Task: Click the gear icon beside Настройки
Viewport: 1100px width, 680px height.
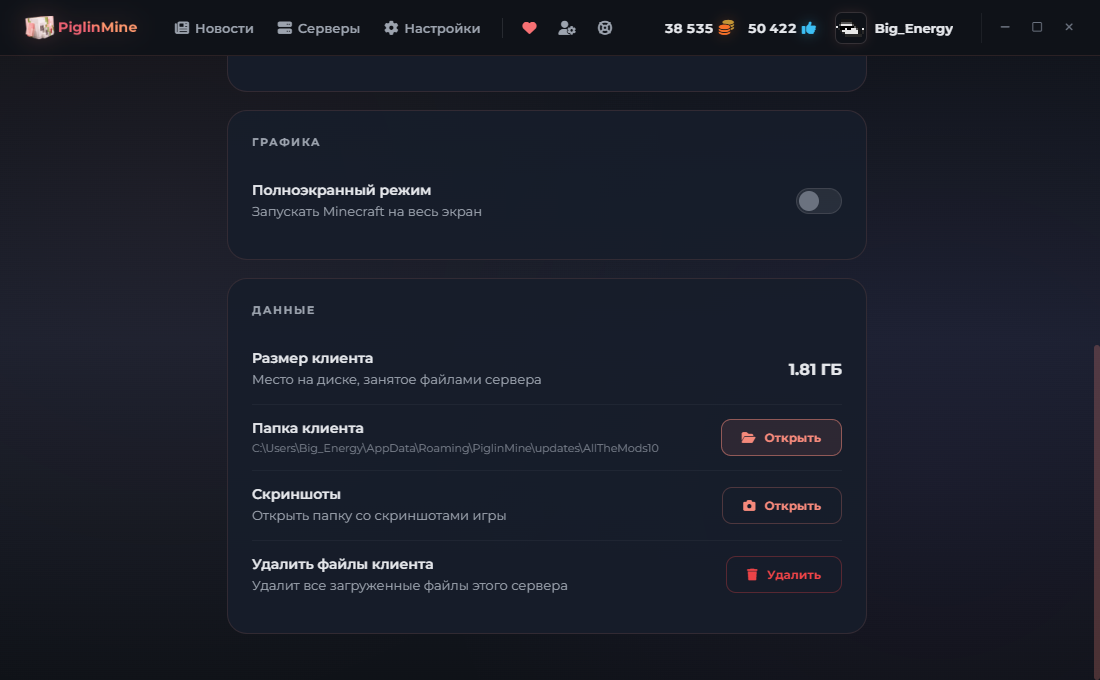Action: point(391,28)
